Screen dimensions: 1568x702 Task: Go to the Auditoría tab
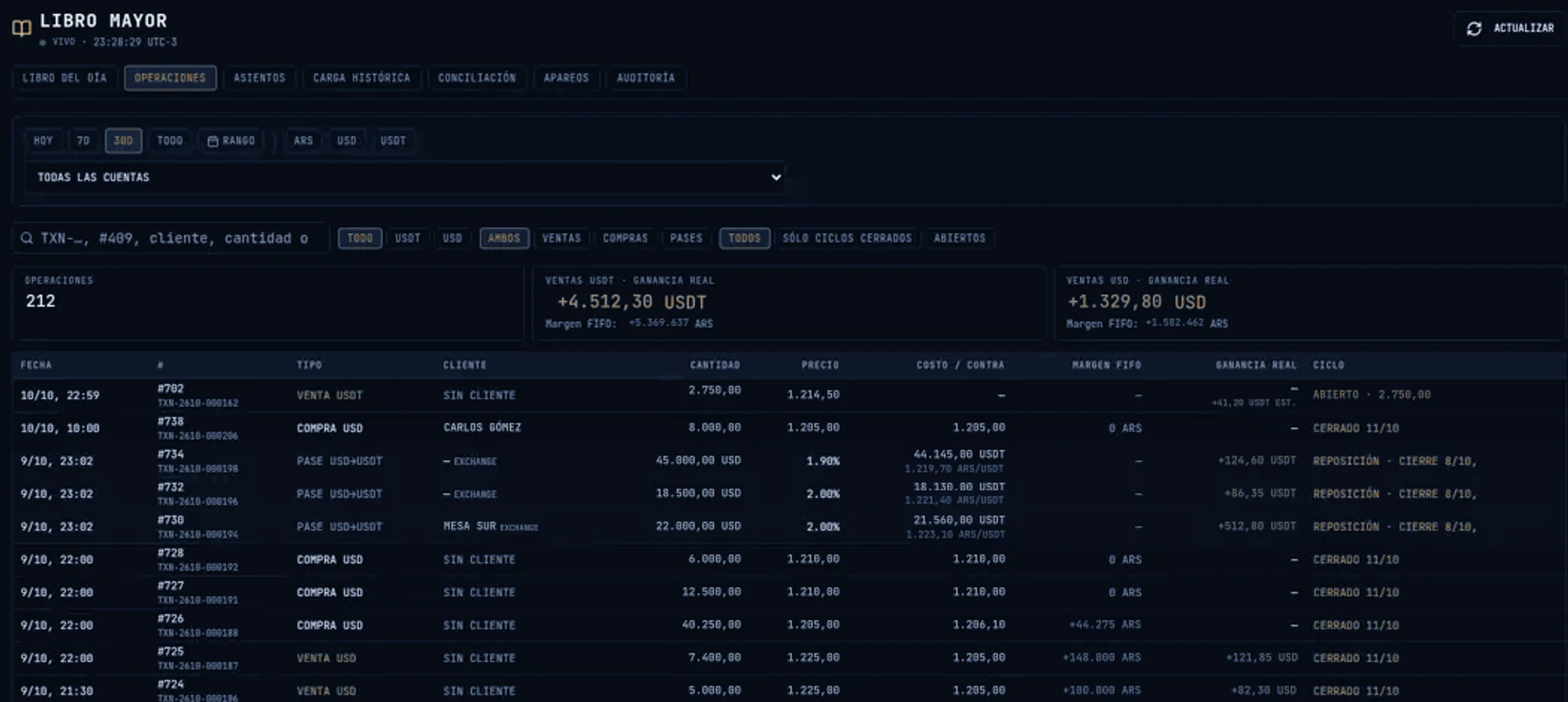[x=645, y=78]
